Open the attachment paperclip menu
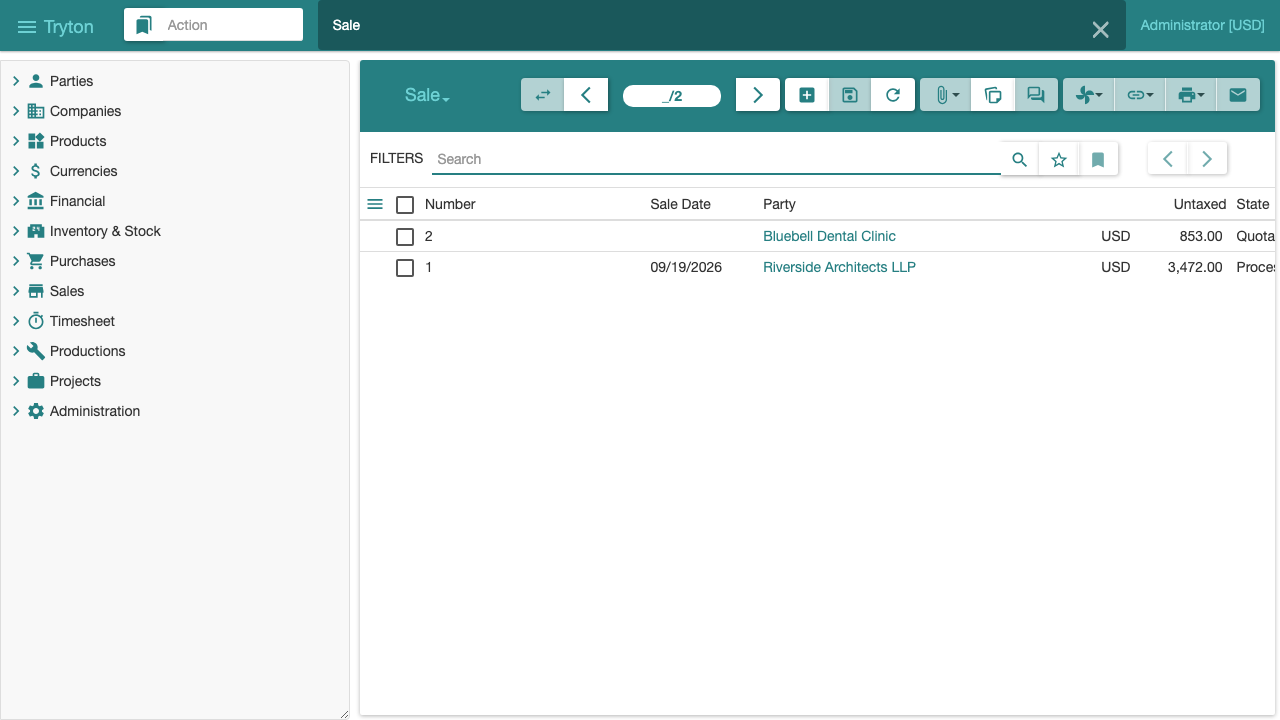This screenshot has height=720, width=1280. tap(946, 95)
